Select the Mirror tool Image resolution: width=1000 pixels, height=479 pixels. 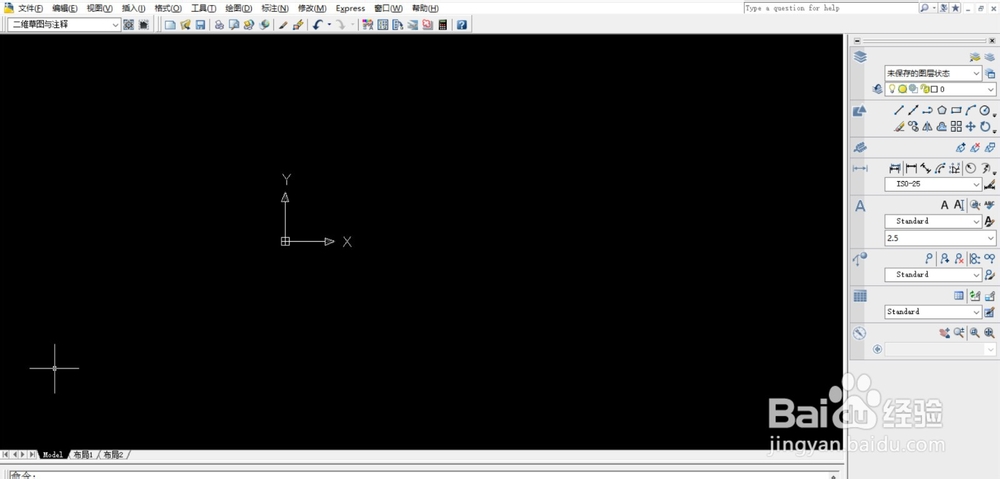click(927, 126)
